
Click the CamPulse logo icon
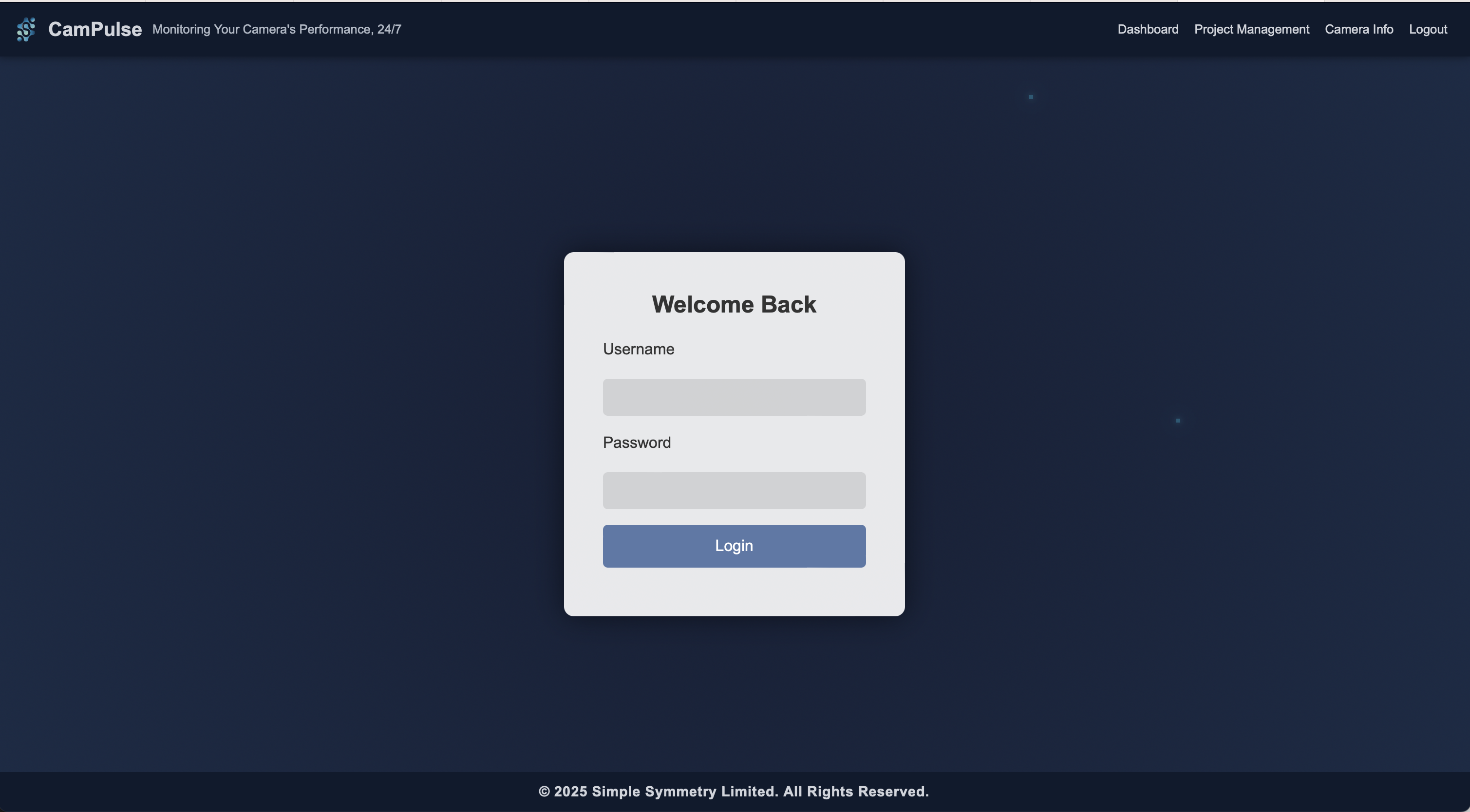pyautogui.click(x=26, y=29)
